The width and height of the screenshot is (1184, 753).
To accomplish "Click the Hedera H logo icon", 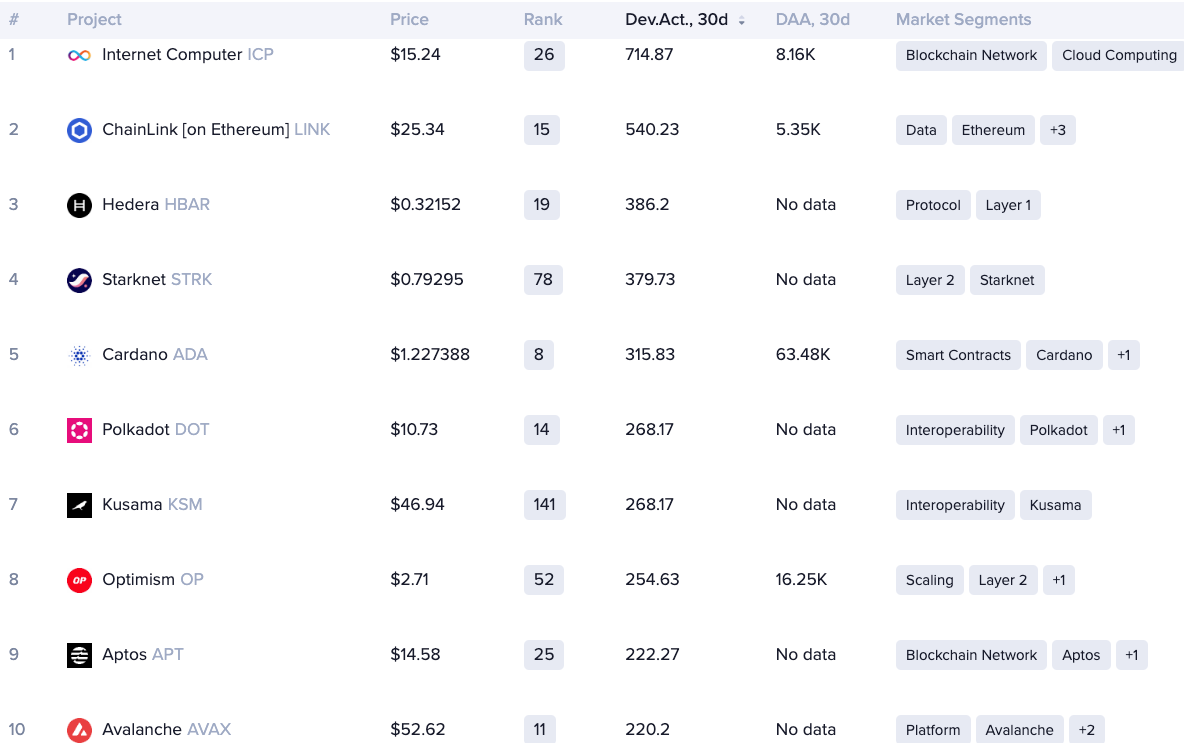I will [x=79, y=205].
